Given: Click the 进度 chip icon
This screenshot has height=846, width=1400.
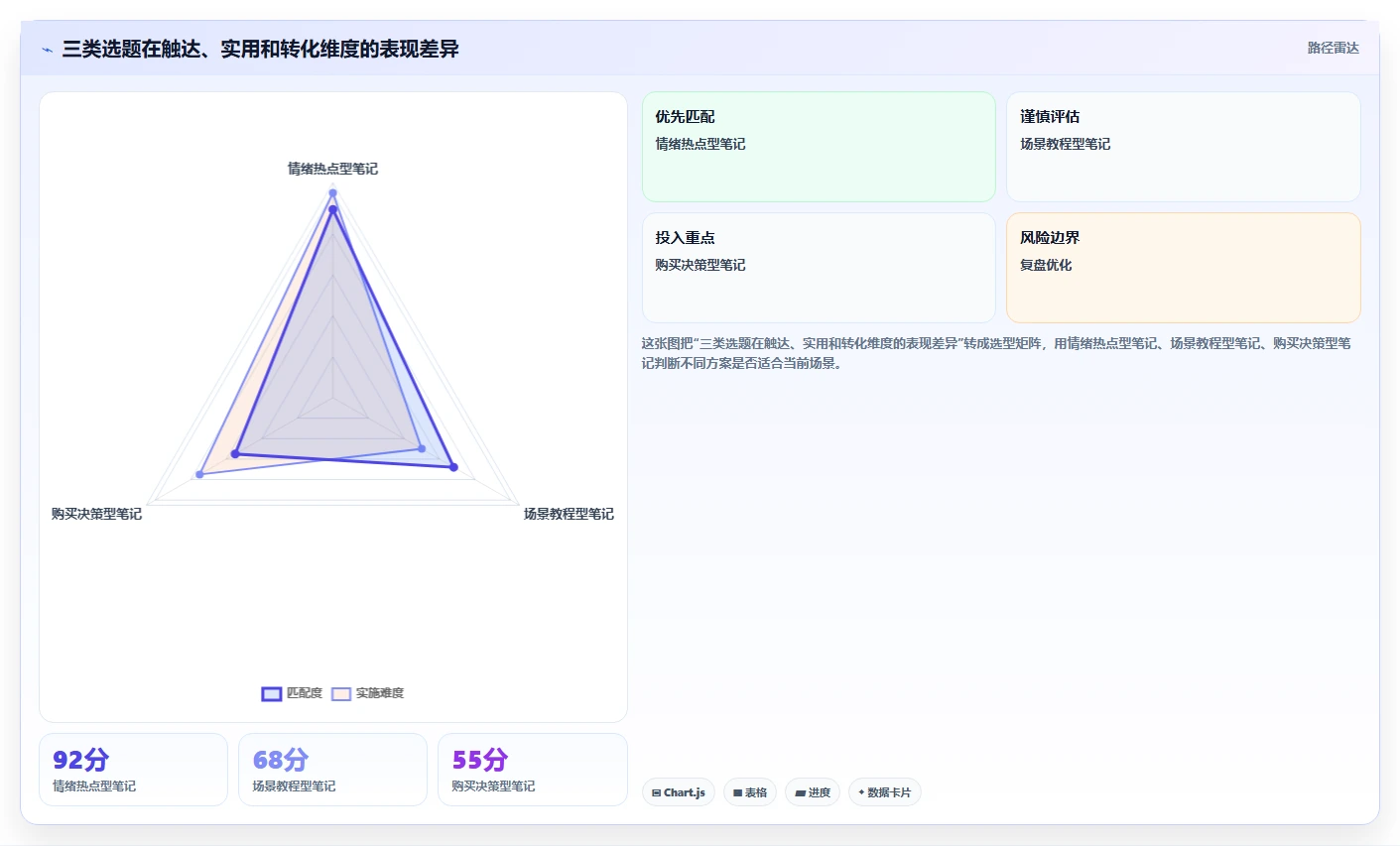Looking at the screenshot, I should (800, 793).
